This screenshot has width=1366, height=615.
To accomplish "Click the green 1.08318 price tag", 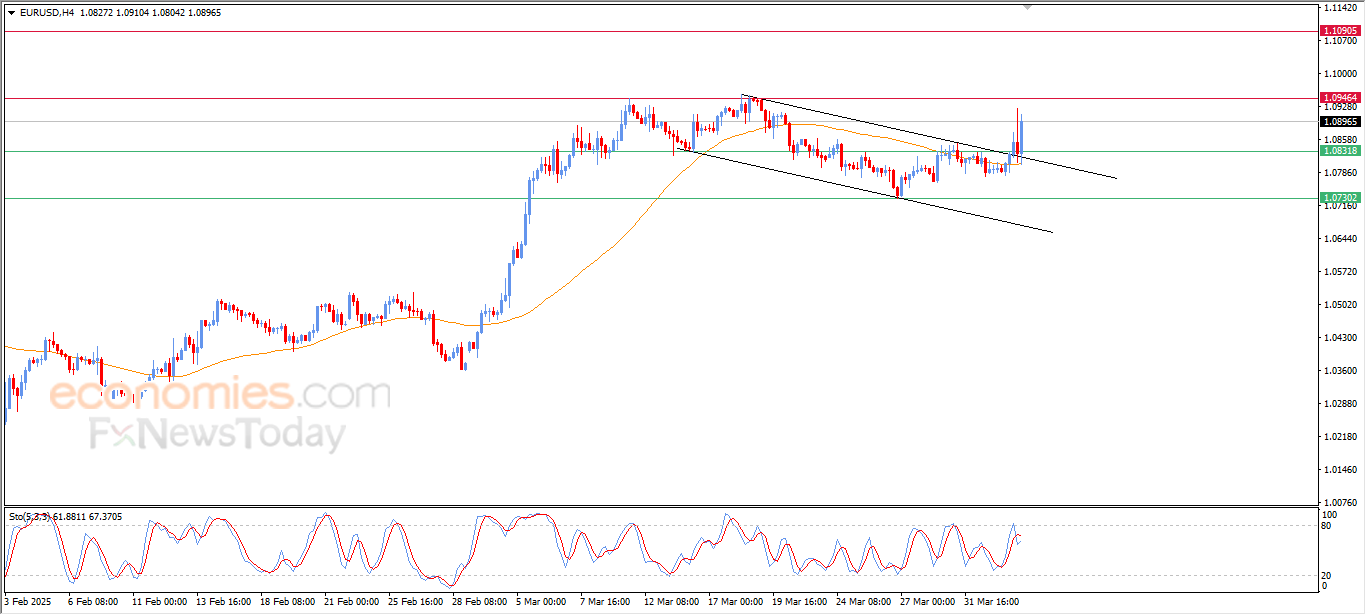I will point(1340,151).
